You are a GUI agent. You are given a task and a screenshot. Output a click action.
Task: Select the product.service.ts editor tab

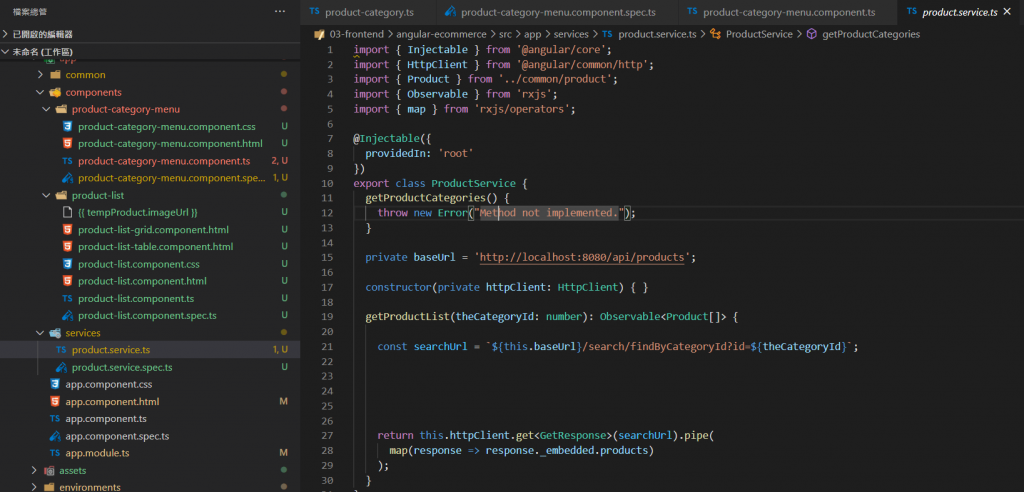[x=959, y=12]
